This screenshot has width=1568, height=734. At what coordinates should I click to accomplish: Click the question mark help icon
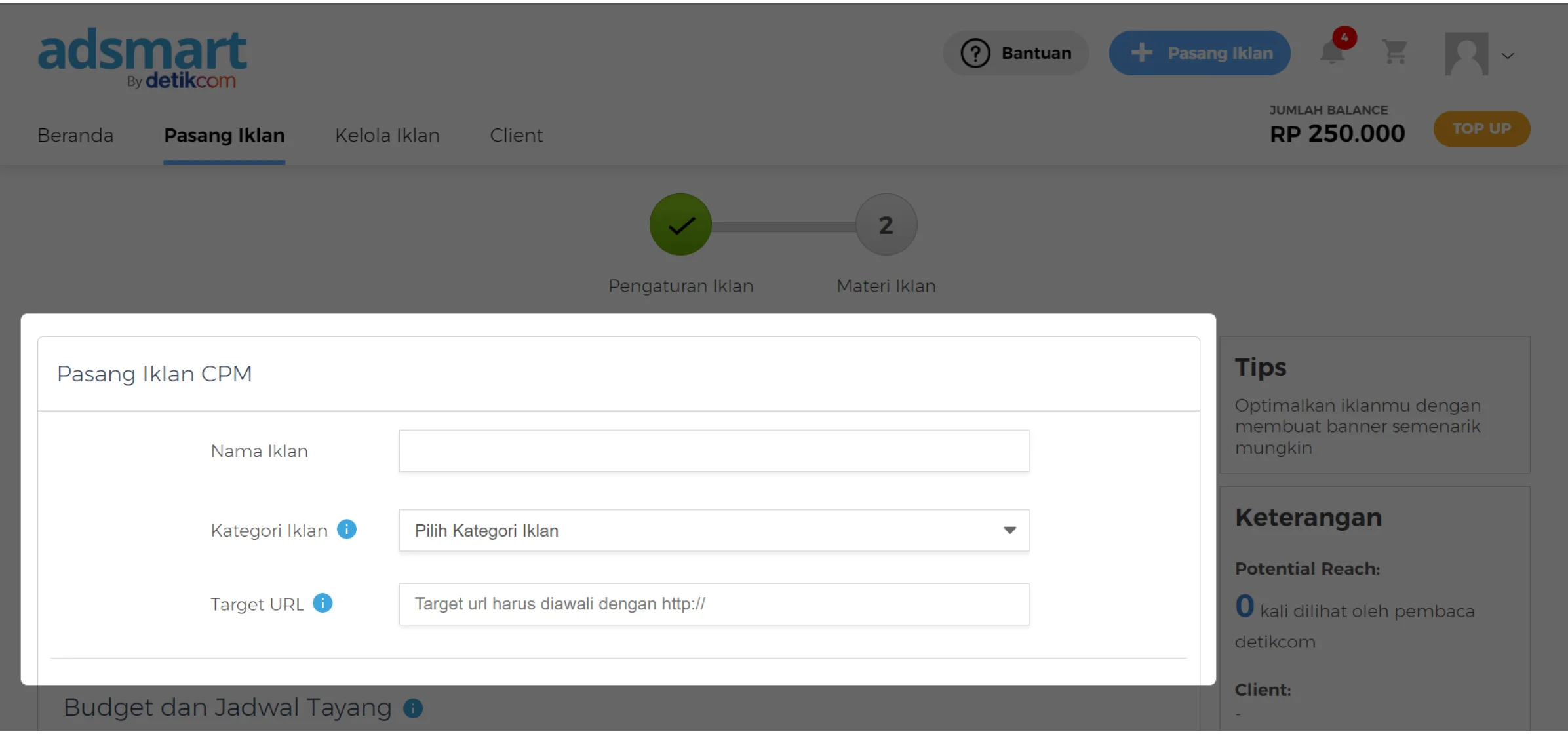tap(975, 53)
